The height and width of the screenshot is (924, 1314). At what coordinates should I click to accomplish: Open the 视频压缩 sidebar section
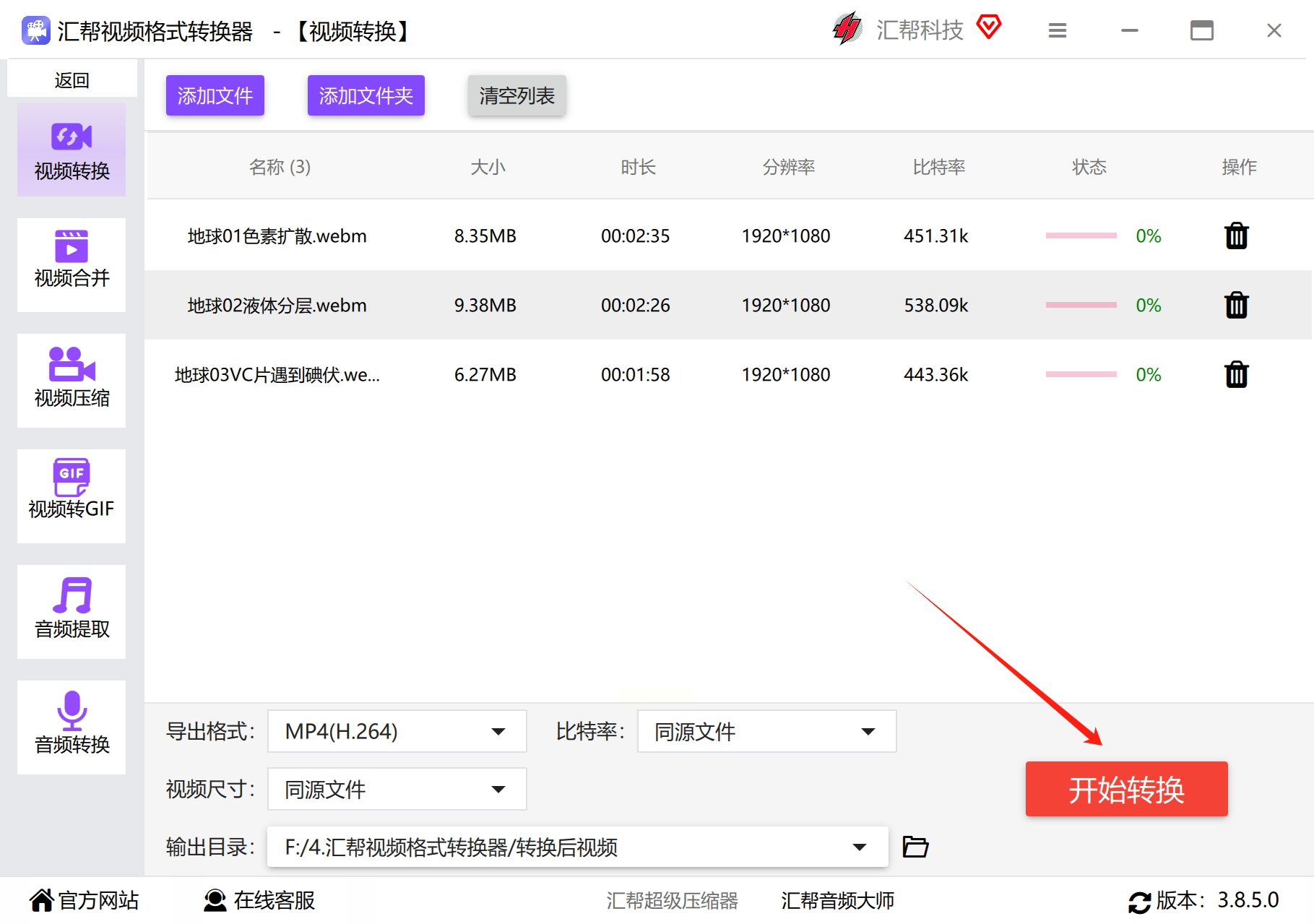pyautogui.click(x=72, y=380)
